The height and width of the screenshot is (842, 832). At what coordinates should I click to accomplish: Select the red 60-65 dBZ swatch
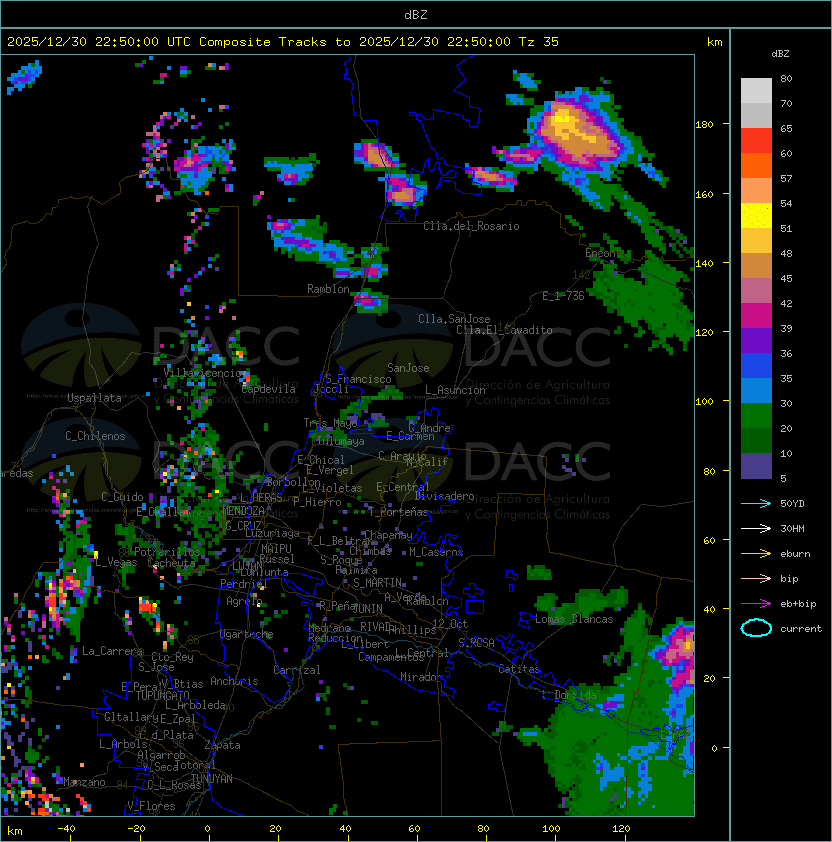(x=756, y=141)
